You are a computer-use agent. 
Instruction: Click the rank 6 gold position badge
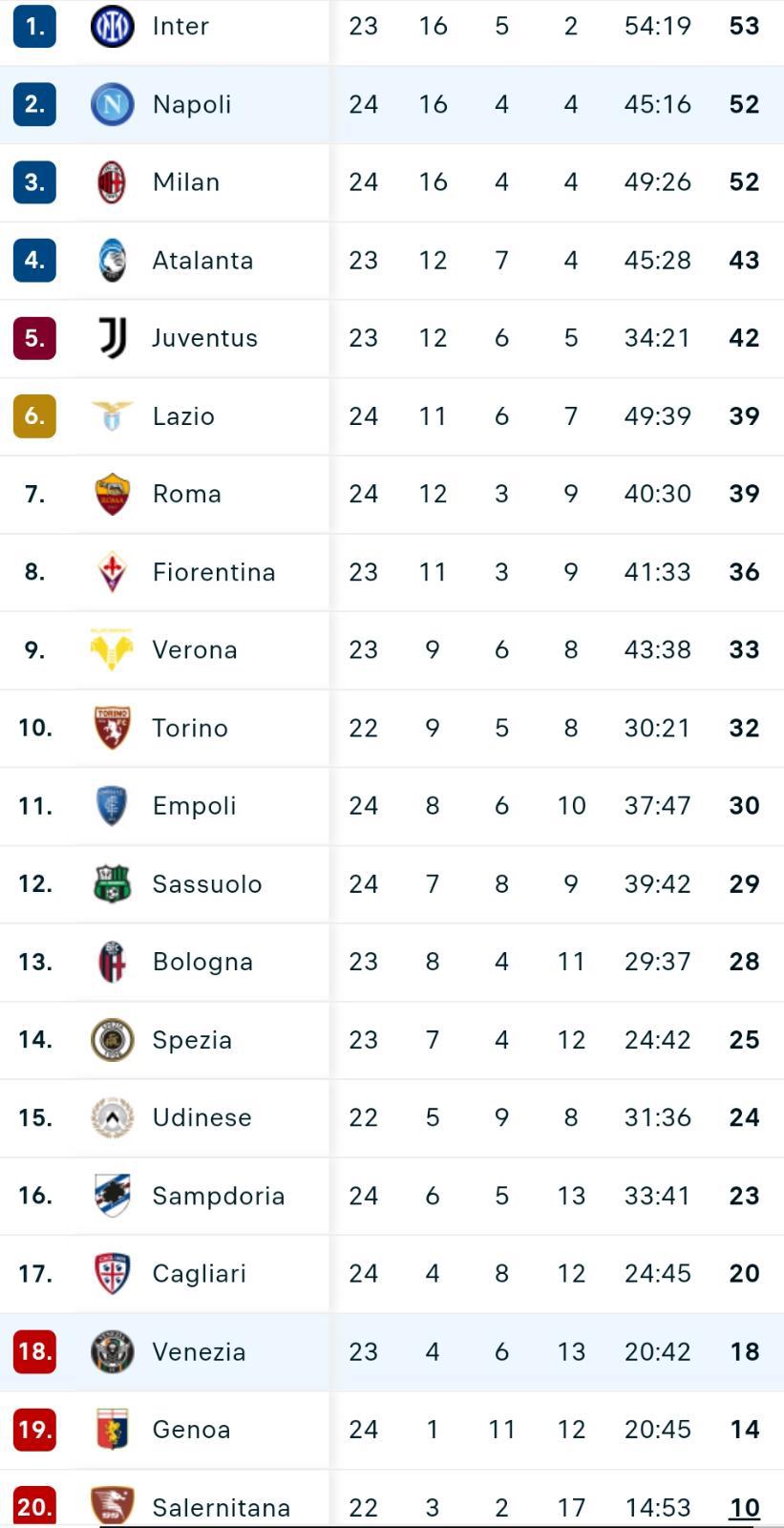[34, 416]
